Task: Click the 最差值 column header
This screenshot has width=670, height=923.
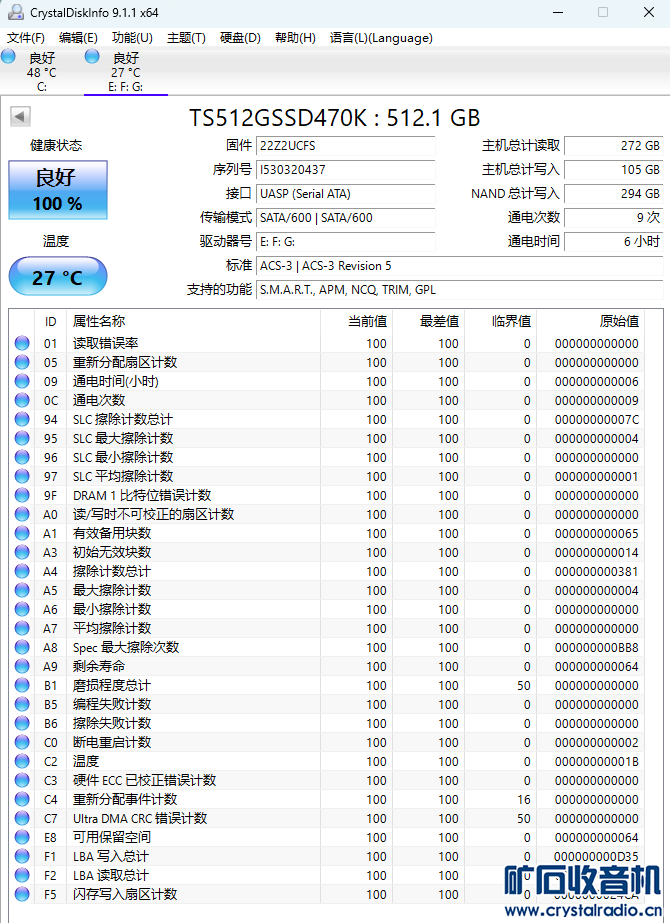Action: [429, 321]
